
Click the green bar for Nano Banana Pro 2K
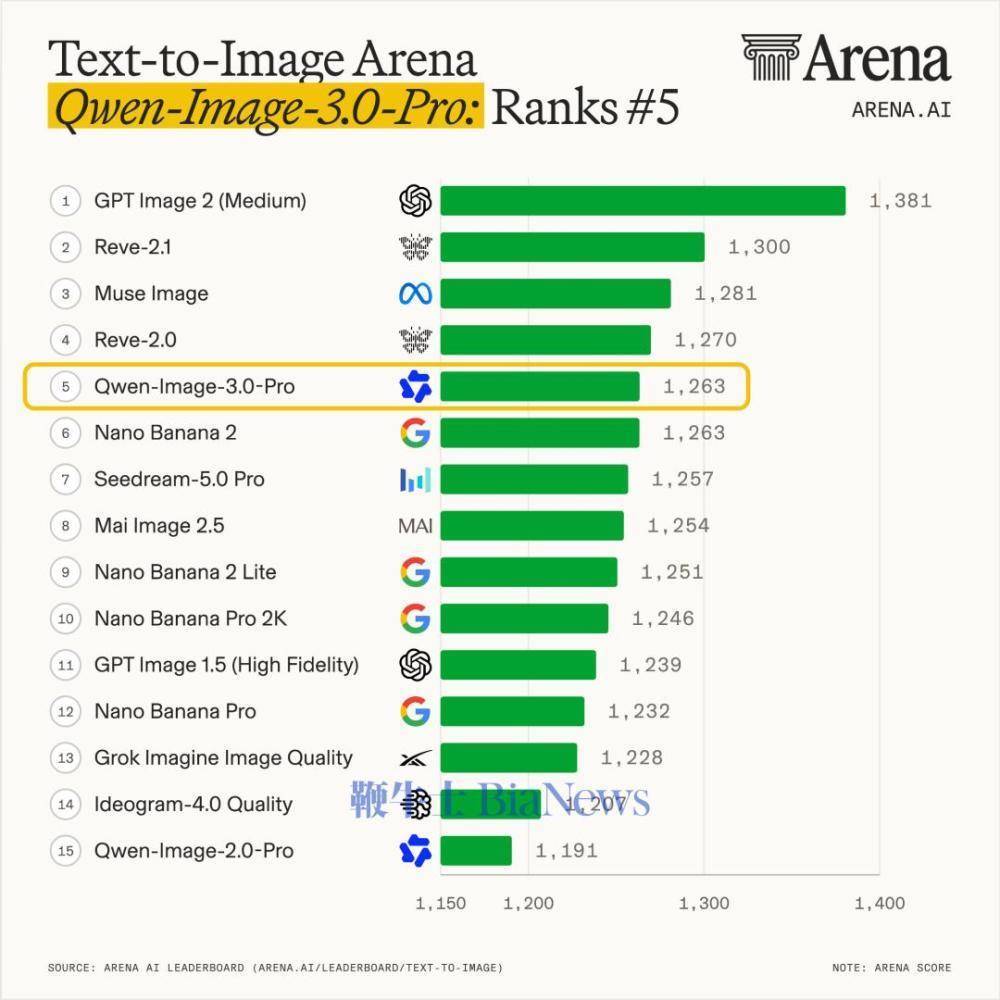[x=524, y=619]
